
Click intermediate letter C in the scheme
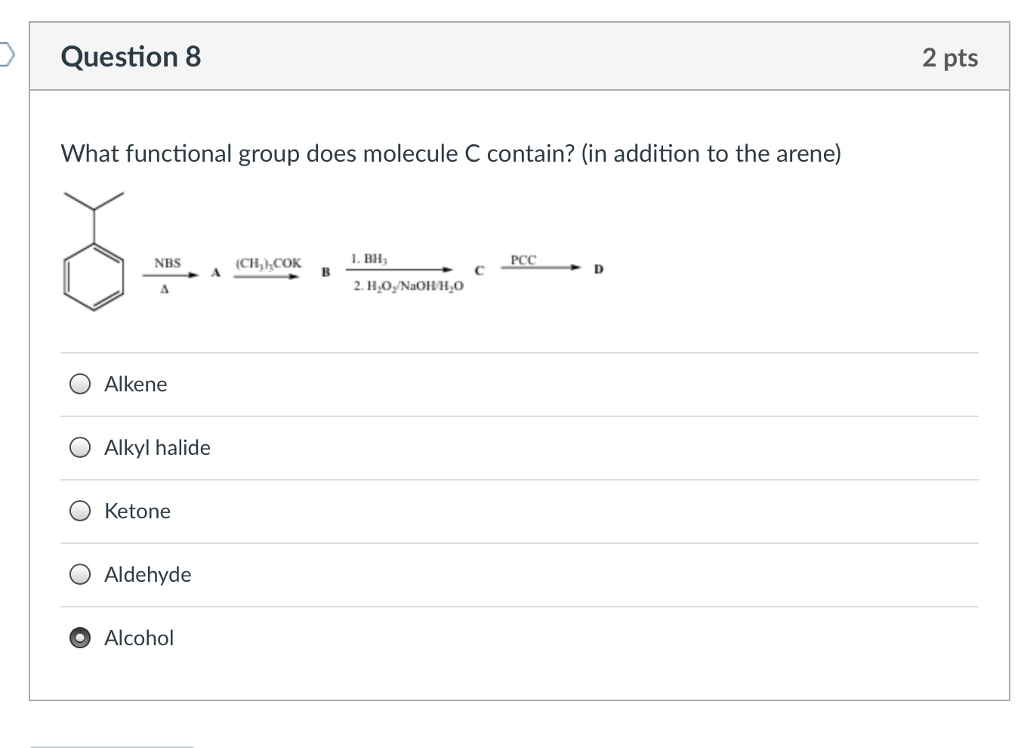point(478,269)
